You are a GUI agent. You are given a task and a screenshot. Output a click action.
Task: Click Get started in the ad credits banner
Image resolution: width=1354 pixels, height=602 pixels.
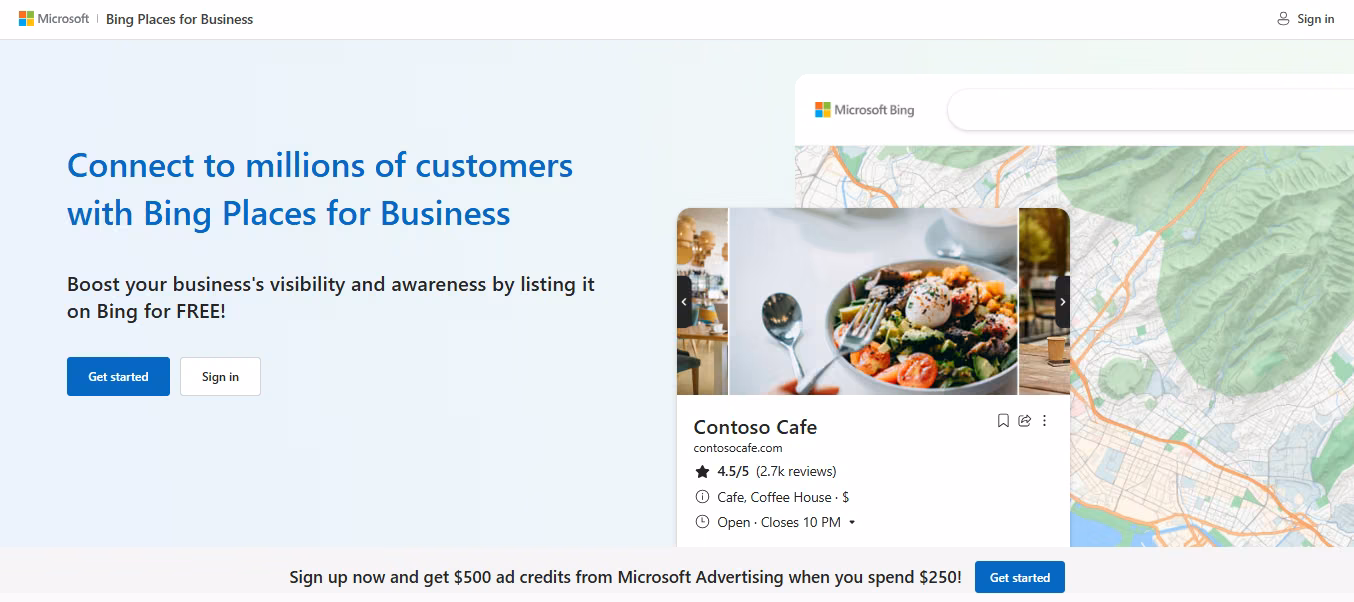pos(1020,578)
